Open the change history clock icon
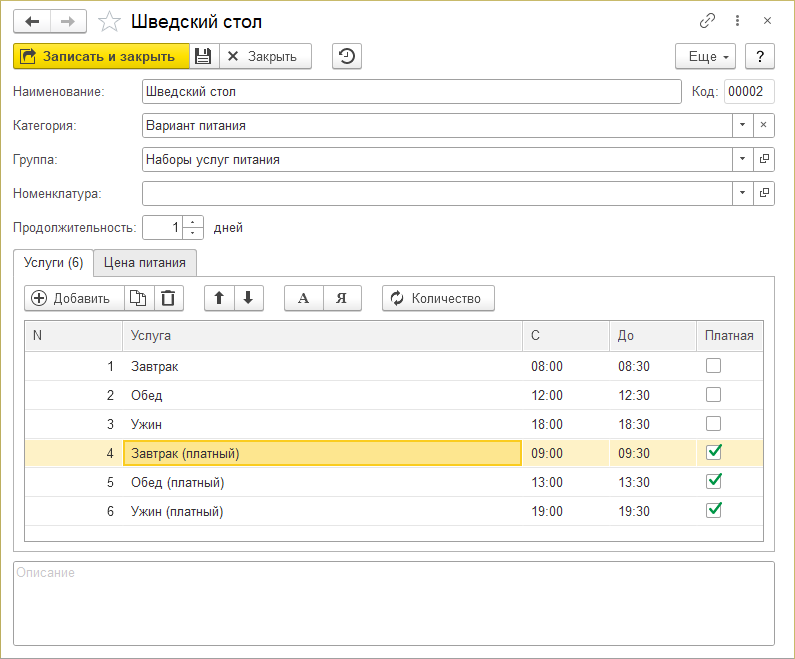The image size is (795, 659). [x=346, y=56]
